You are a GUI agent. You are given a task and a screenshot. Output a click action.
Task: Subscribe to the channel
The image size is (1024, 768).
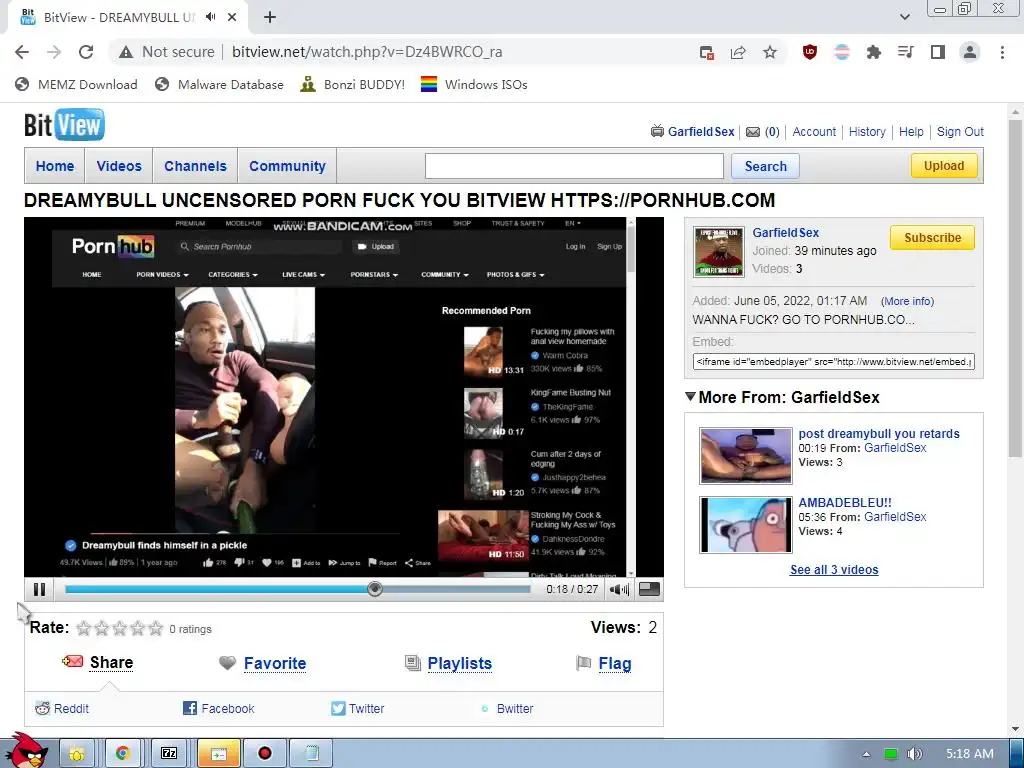tap(932, 238)
